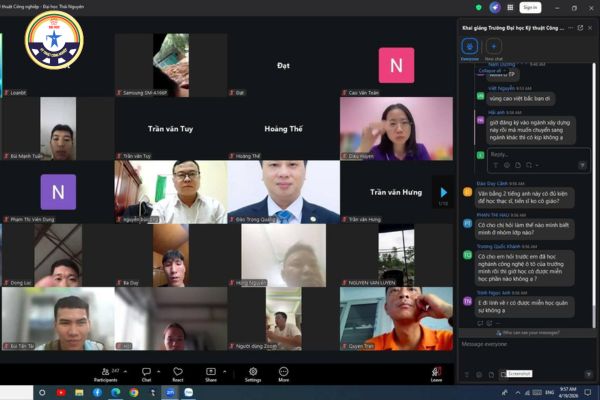Open text formatting in reply box
This screenshot has height=400, width=600.
click(x=496, y=165)
